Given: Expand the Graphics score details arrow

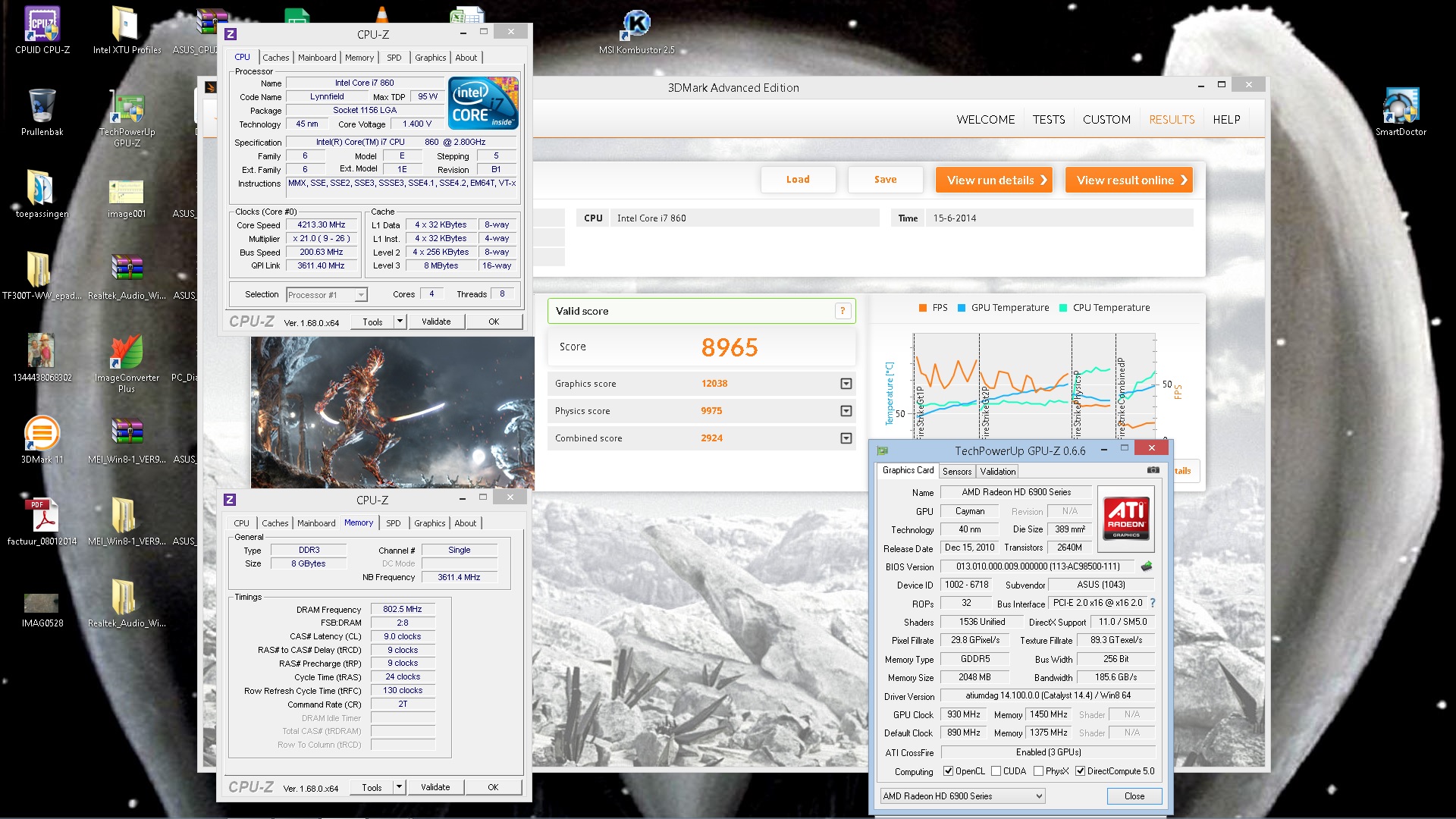Looking at the screenshot, I should [x=846, y=384].
